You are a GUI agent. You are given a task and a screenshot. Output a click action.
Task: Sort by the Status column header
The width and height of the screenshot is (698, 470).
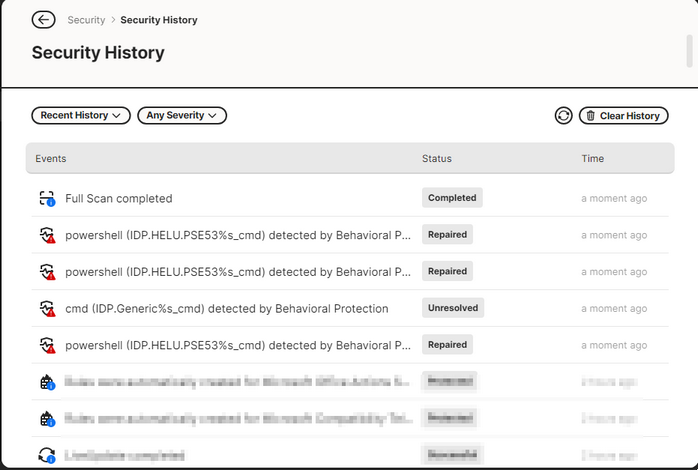[x=437, y=159]
